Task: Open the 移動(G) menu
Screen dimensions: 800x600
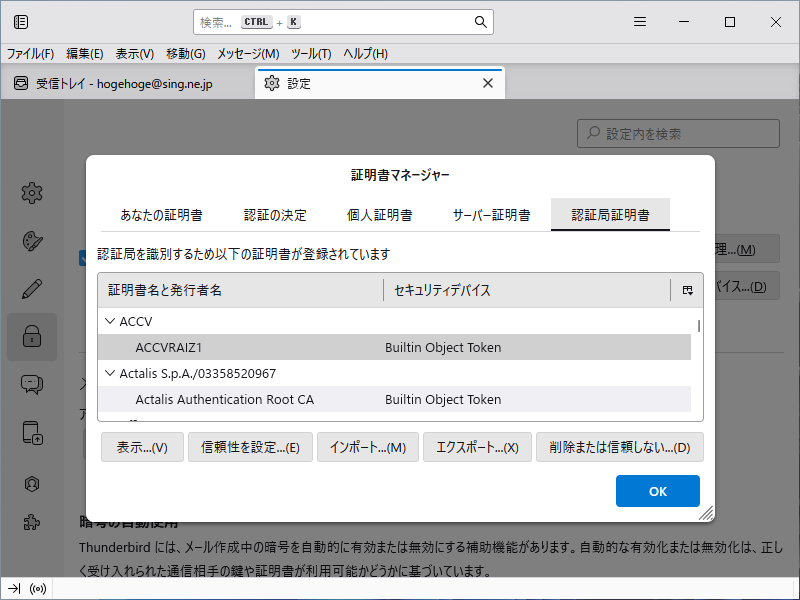Action: click(x=186, y=54)
